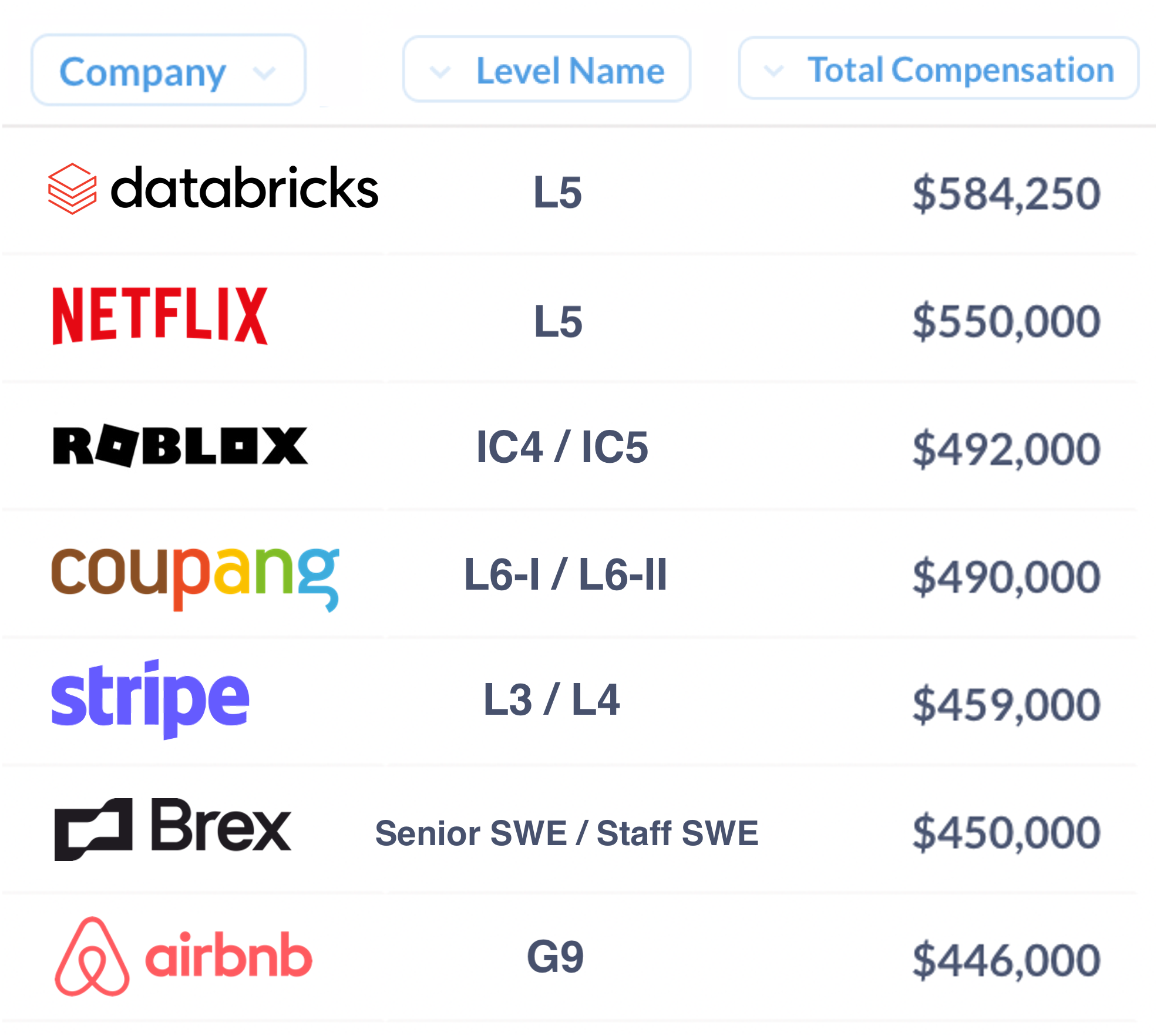Open the Company column dropdown
This screenshot has width=1157, height=1036.
(169, 70)
